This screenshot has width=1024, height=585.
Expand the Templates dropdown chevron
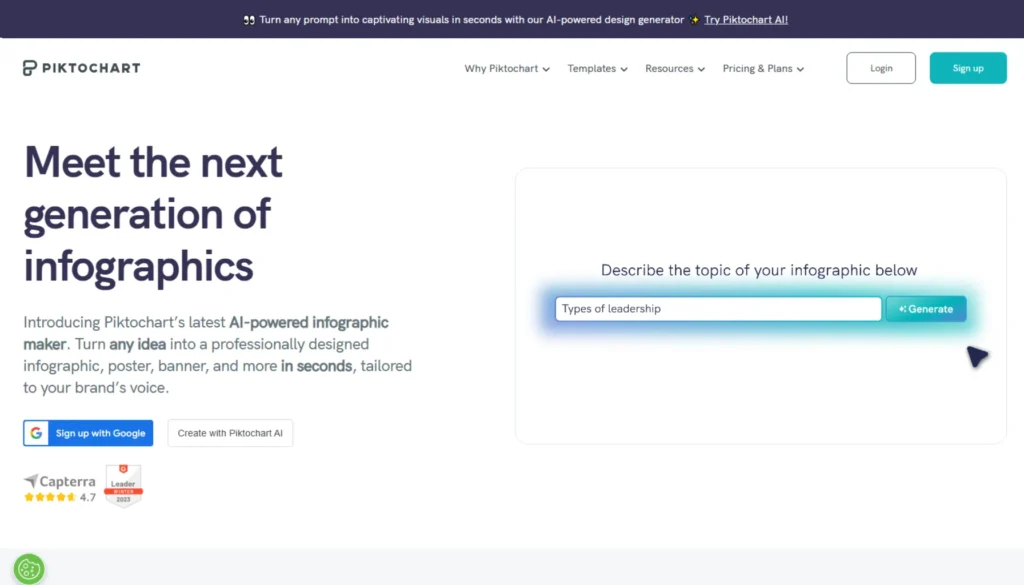click(624, 69)
